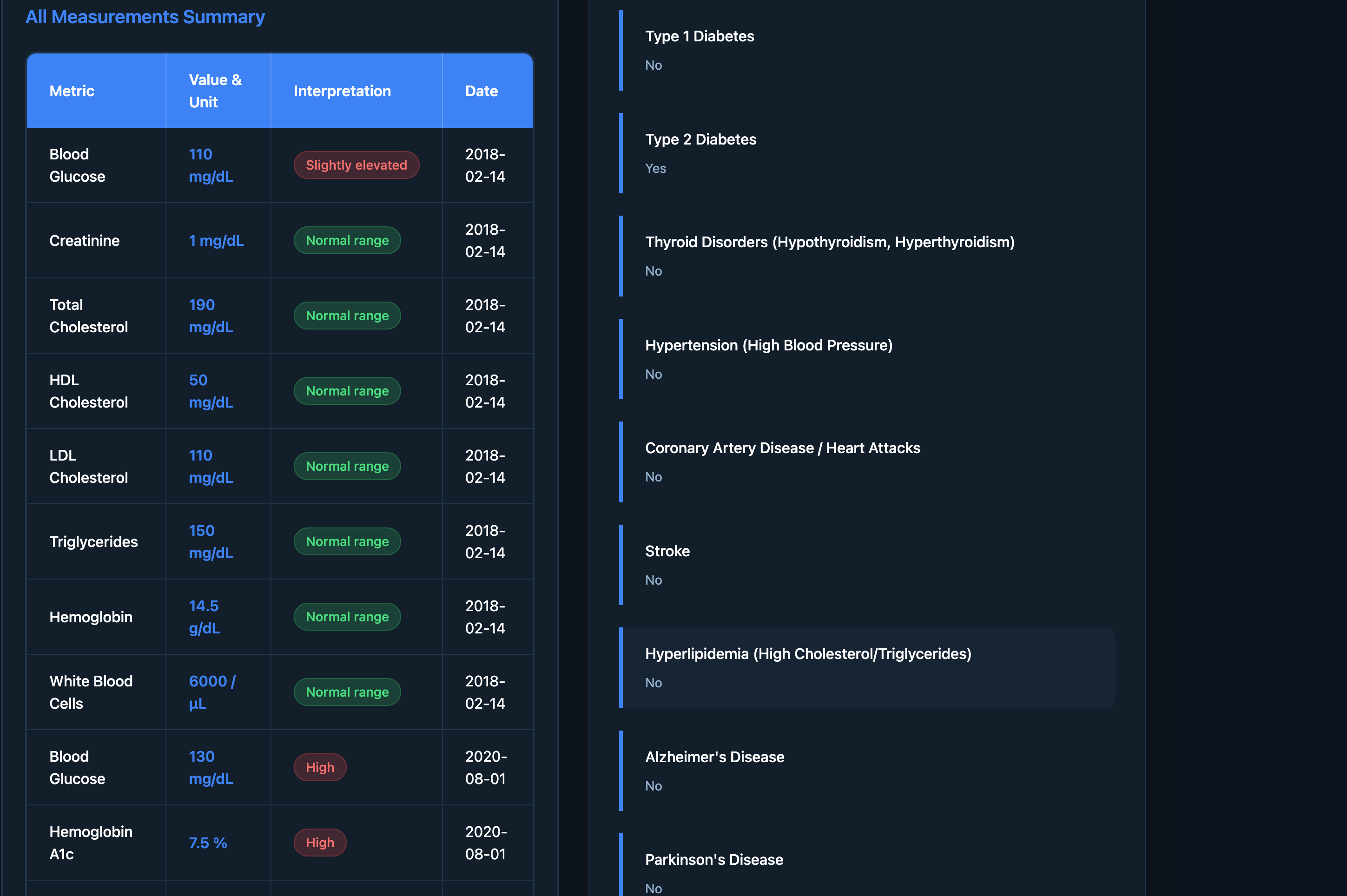
Task: Click the highlighted Hyperlipidemia entry
Action: [807, 654]
